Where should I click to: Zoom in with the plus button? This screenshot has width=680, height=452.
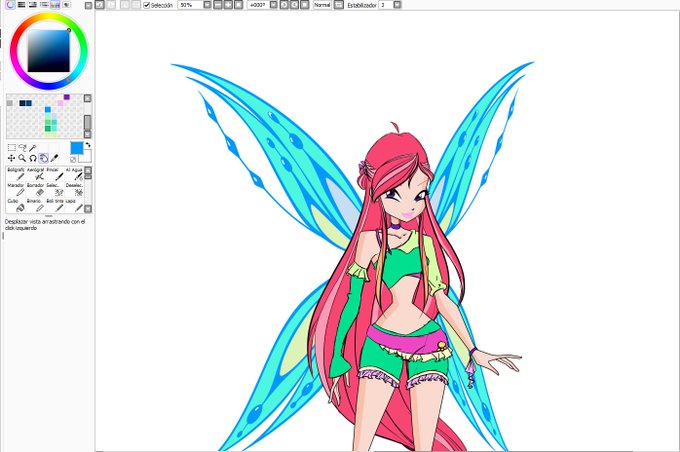point(228,5)
